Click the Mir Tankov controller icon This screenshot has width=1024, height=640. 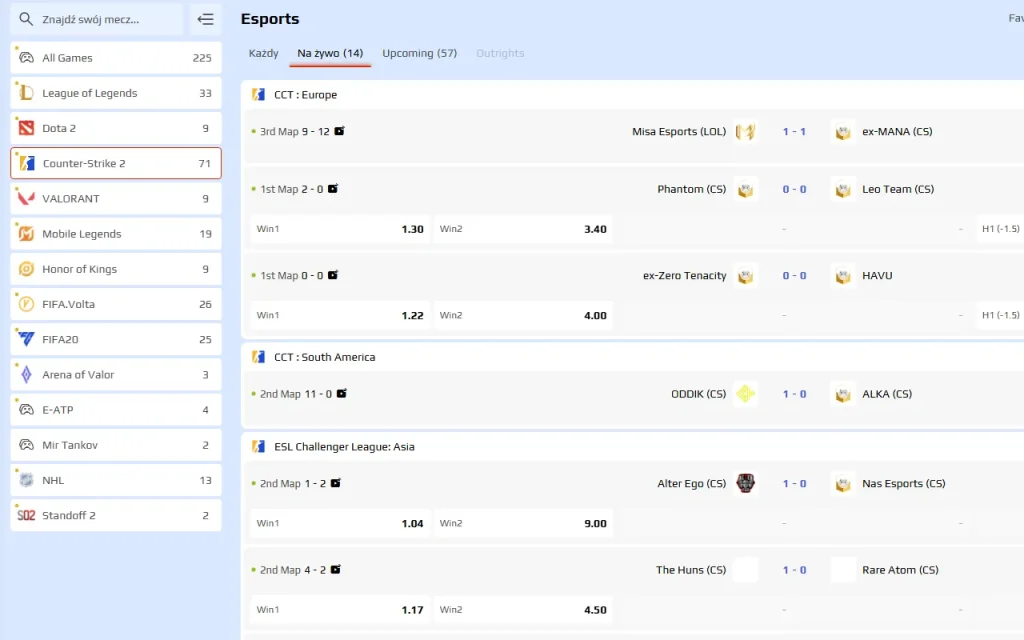point(26,445)
